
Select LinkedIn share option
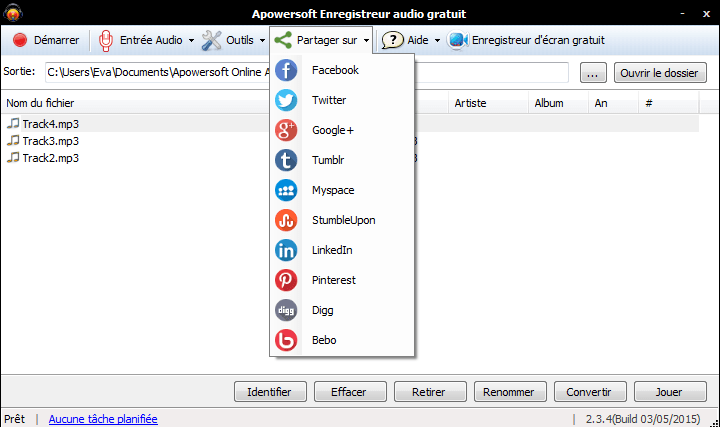point(342,250)
